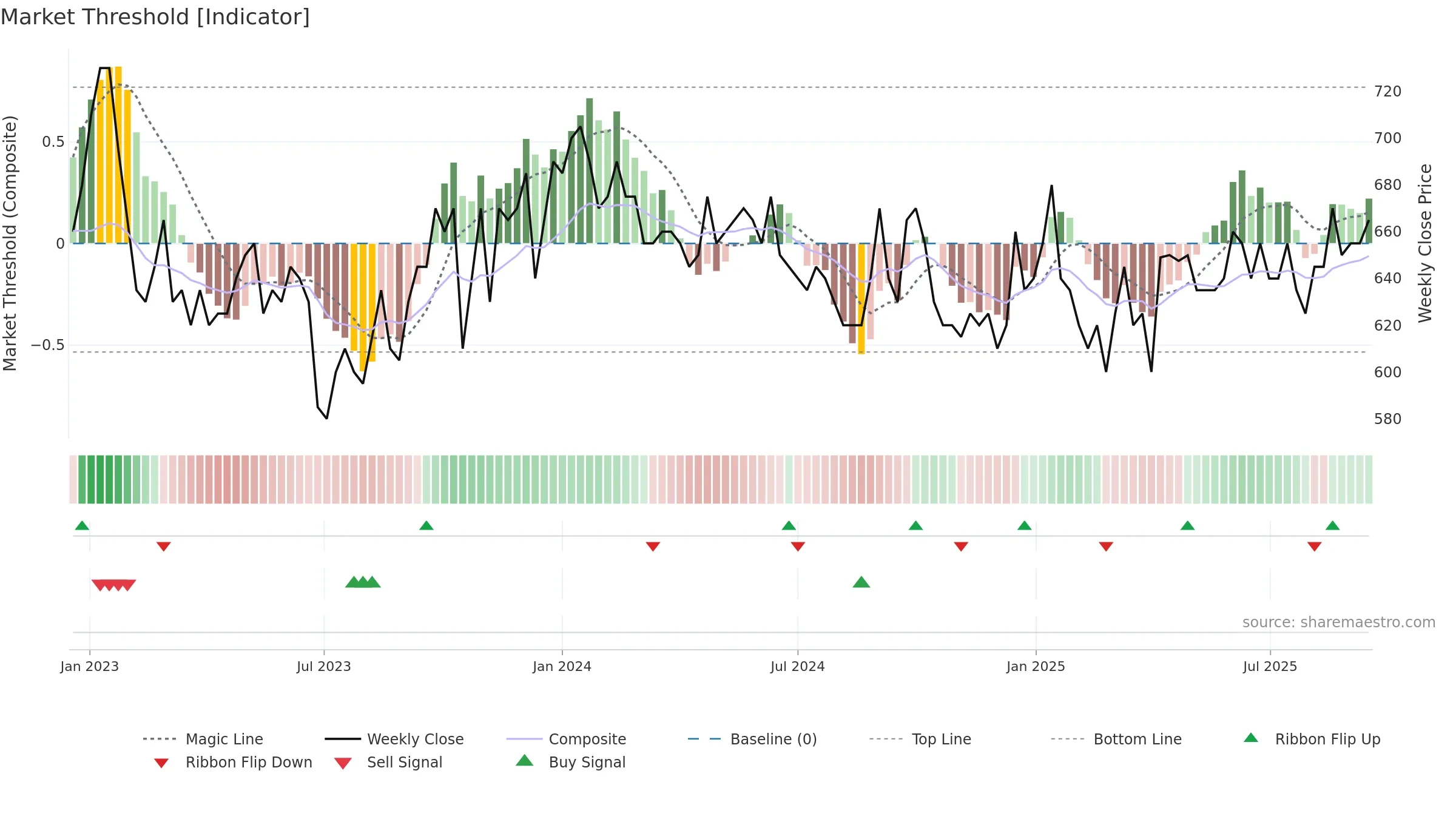Click the Jul 2023 x-axis label
This screenshot has width=1456, height=819.
pos(324,666)
